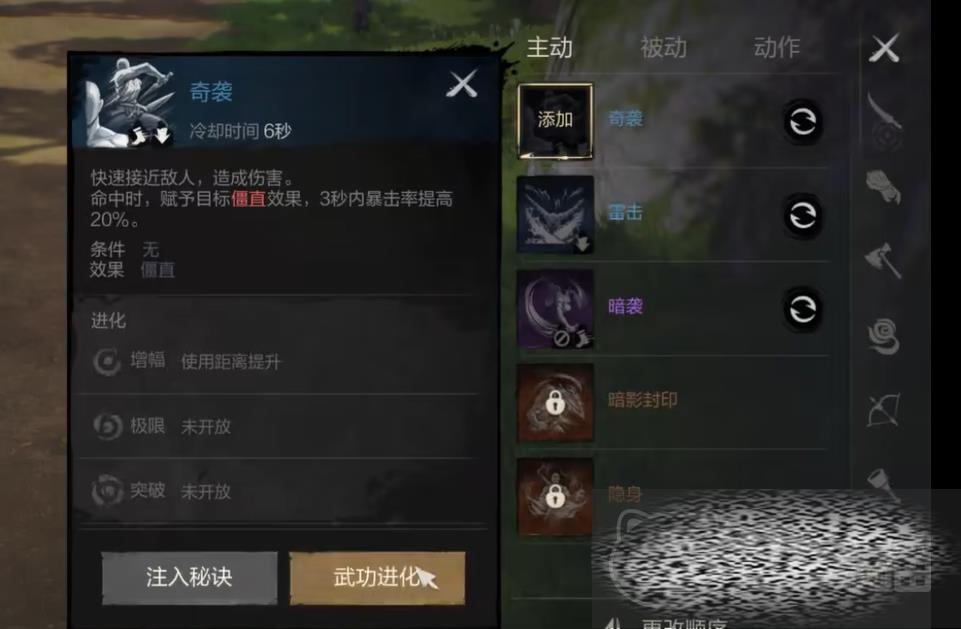Click the locked 暗影封印 skill icon
961x629 pixels.
tap(555, 403)
